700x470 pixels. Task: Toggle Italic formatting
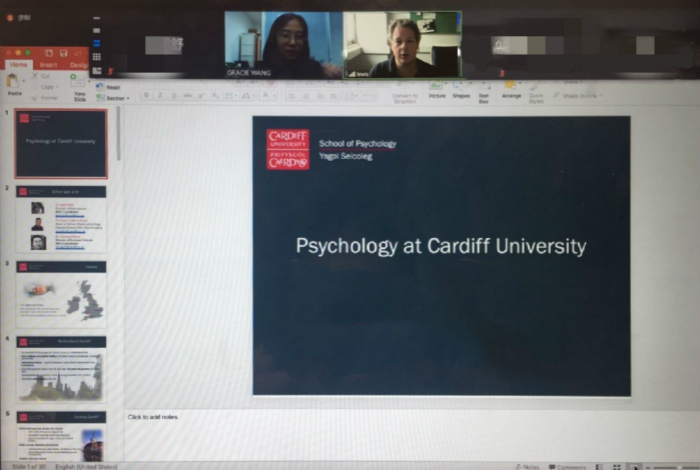pyautogui.click(x=159, y=96)
